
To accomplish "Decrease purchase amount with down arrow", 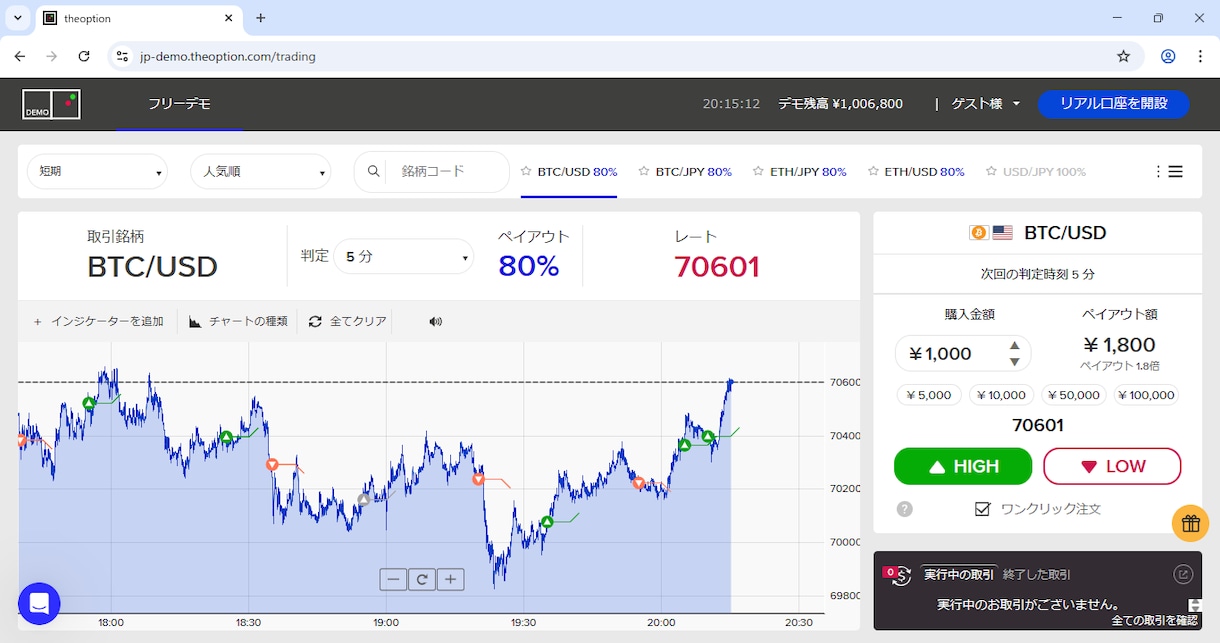I will click(x=1014, y=361).
